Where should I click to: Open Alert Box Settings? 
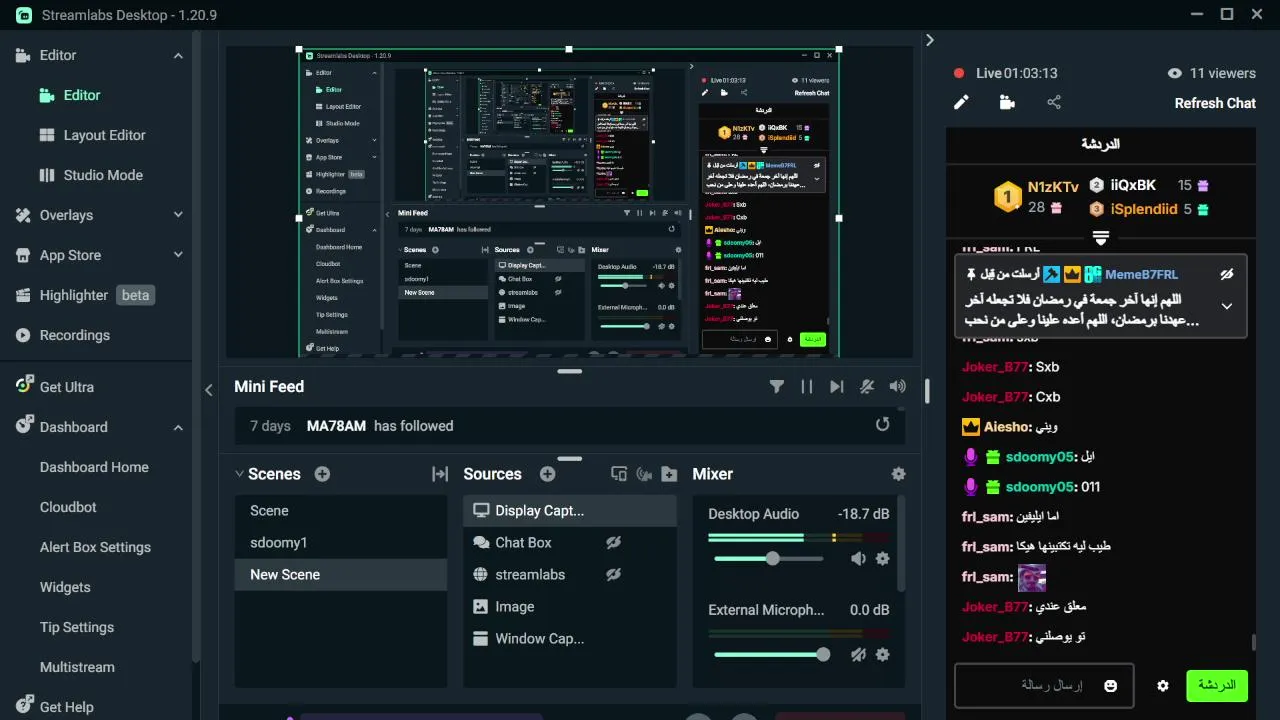point(95,547)
